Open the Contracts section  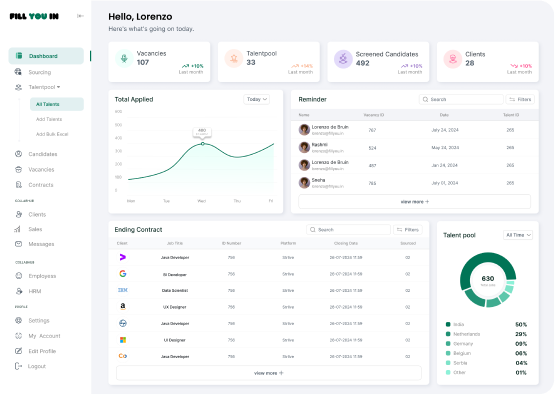point(41,185)
